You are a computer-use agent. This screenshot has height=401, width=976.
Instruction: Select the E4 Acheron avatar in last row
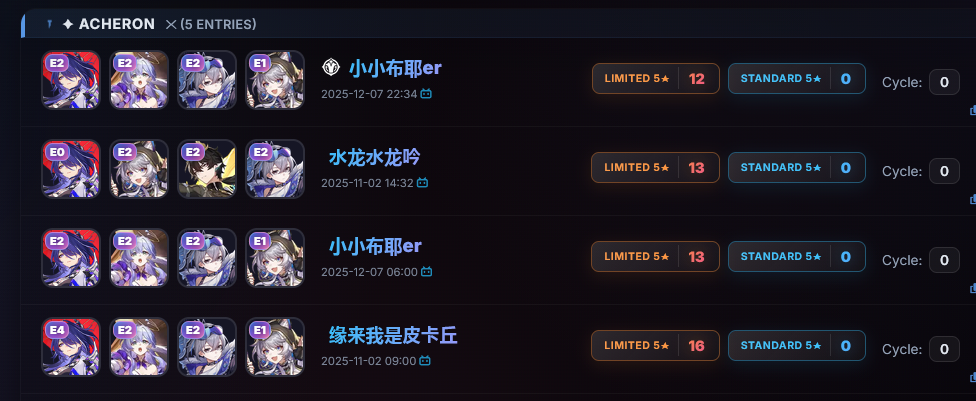(71, 347)
